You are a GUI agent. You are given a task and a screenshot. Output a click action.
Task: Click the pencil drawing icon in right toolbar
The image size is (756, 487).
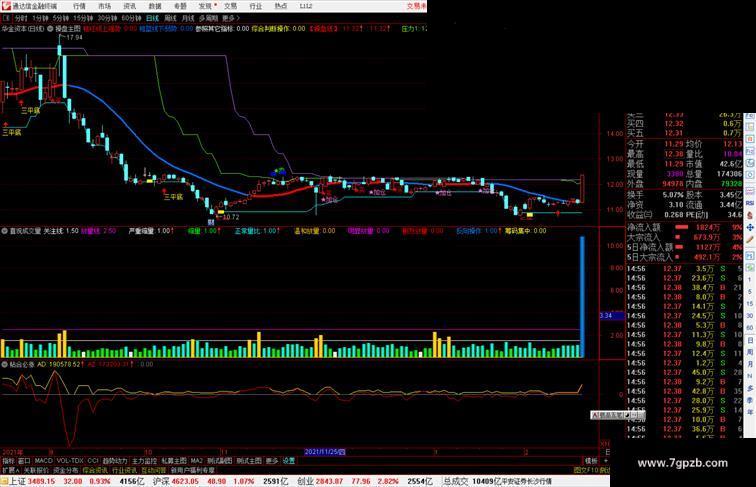coord(750,240)
